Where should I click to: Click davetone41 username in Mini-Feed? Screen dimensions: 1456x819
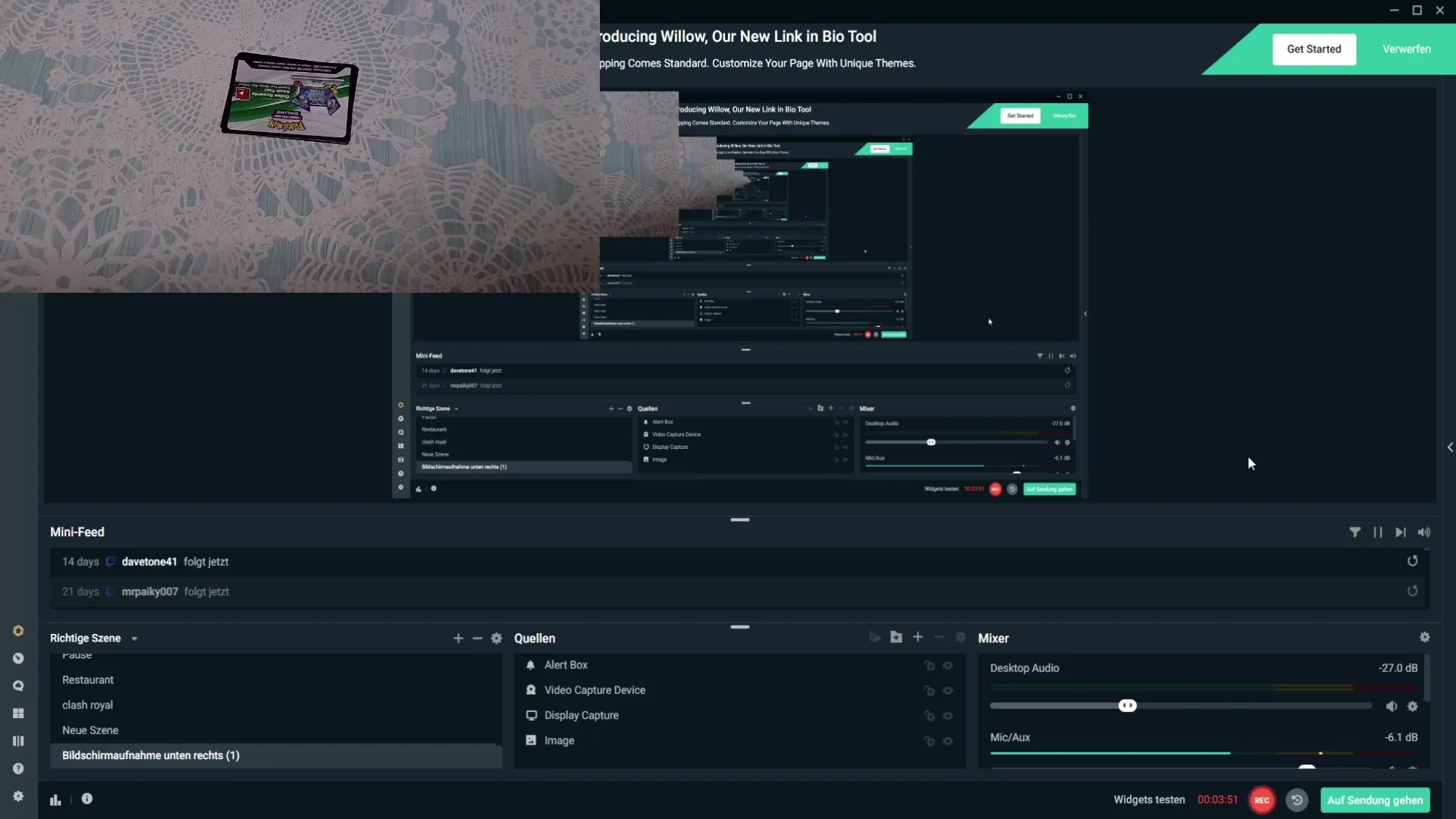[149, 562]
